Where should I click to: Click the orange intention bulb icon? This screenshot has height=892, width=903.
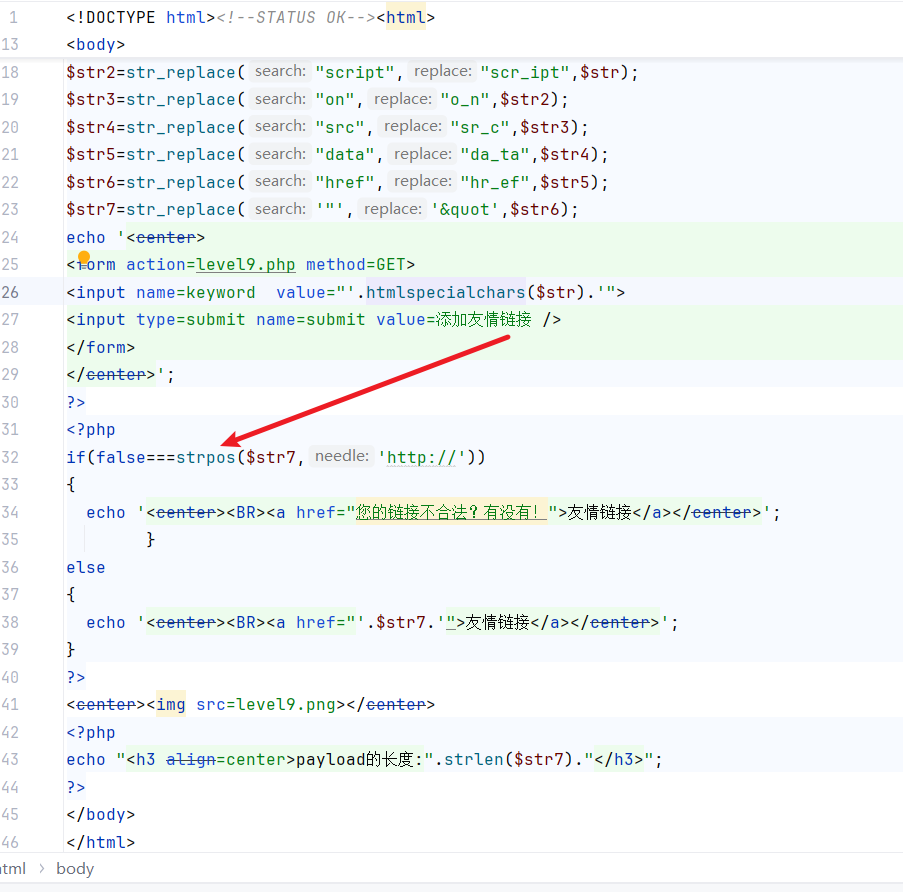(x=84, y=258)
